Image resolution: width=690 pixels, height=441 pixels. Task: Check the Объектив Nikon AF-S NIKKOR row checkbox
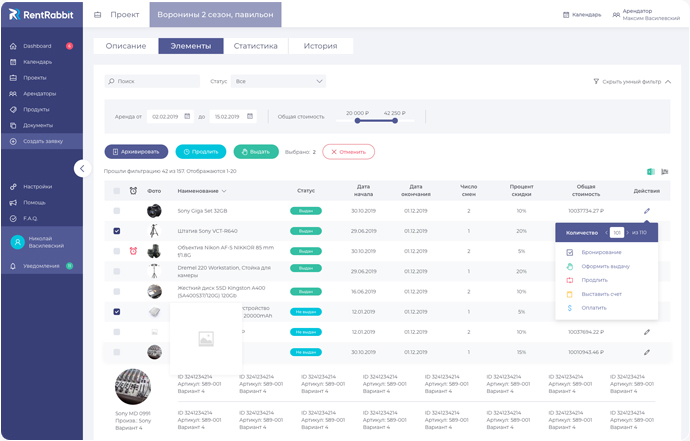(x=117, y=251)
